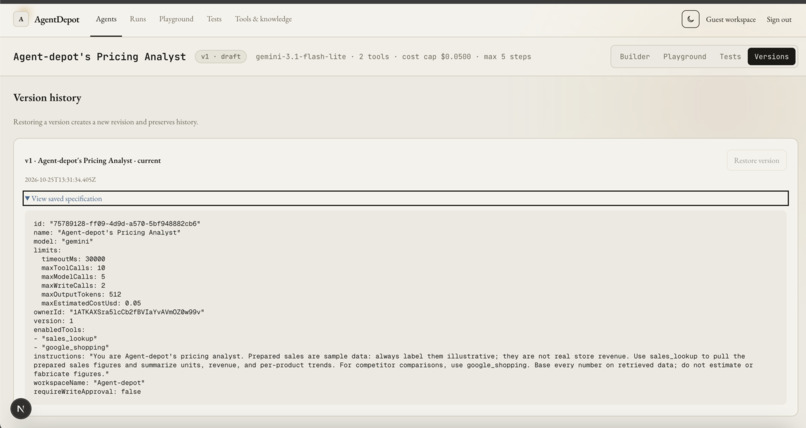
Task: Switch to Tests in the agent view switcher
Action: coord(730,57)
